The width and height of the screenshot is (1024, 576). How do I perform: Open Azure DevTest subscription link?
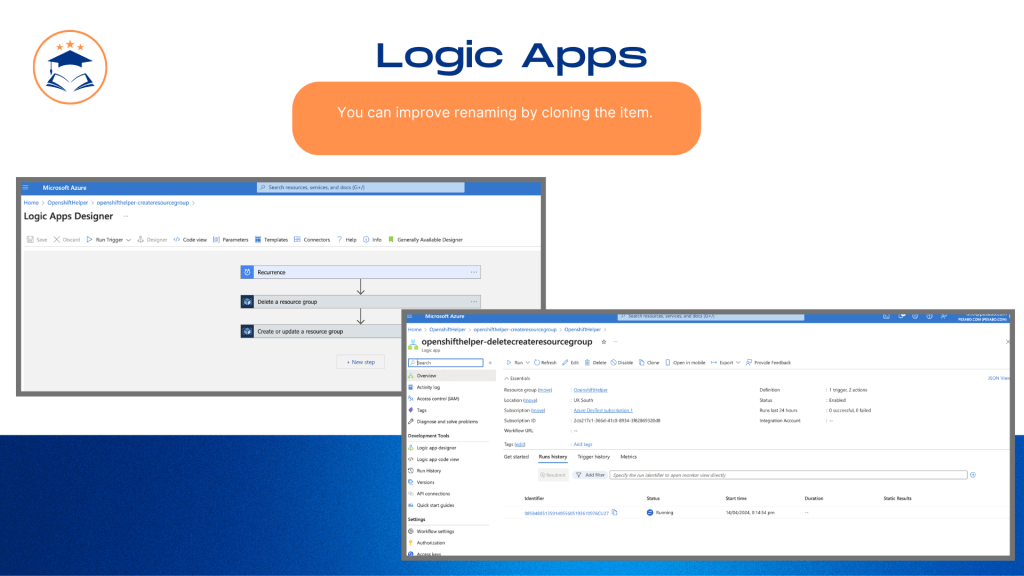coord(603,411)
